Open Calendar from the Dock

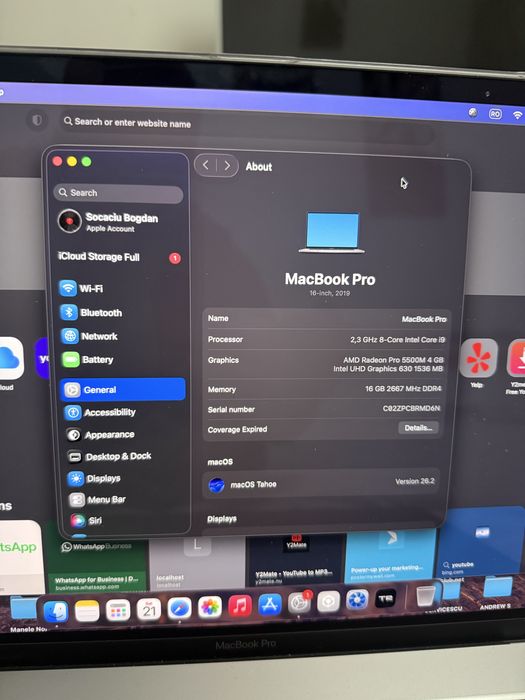coord(149,609)
